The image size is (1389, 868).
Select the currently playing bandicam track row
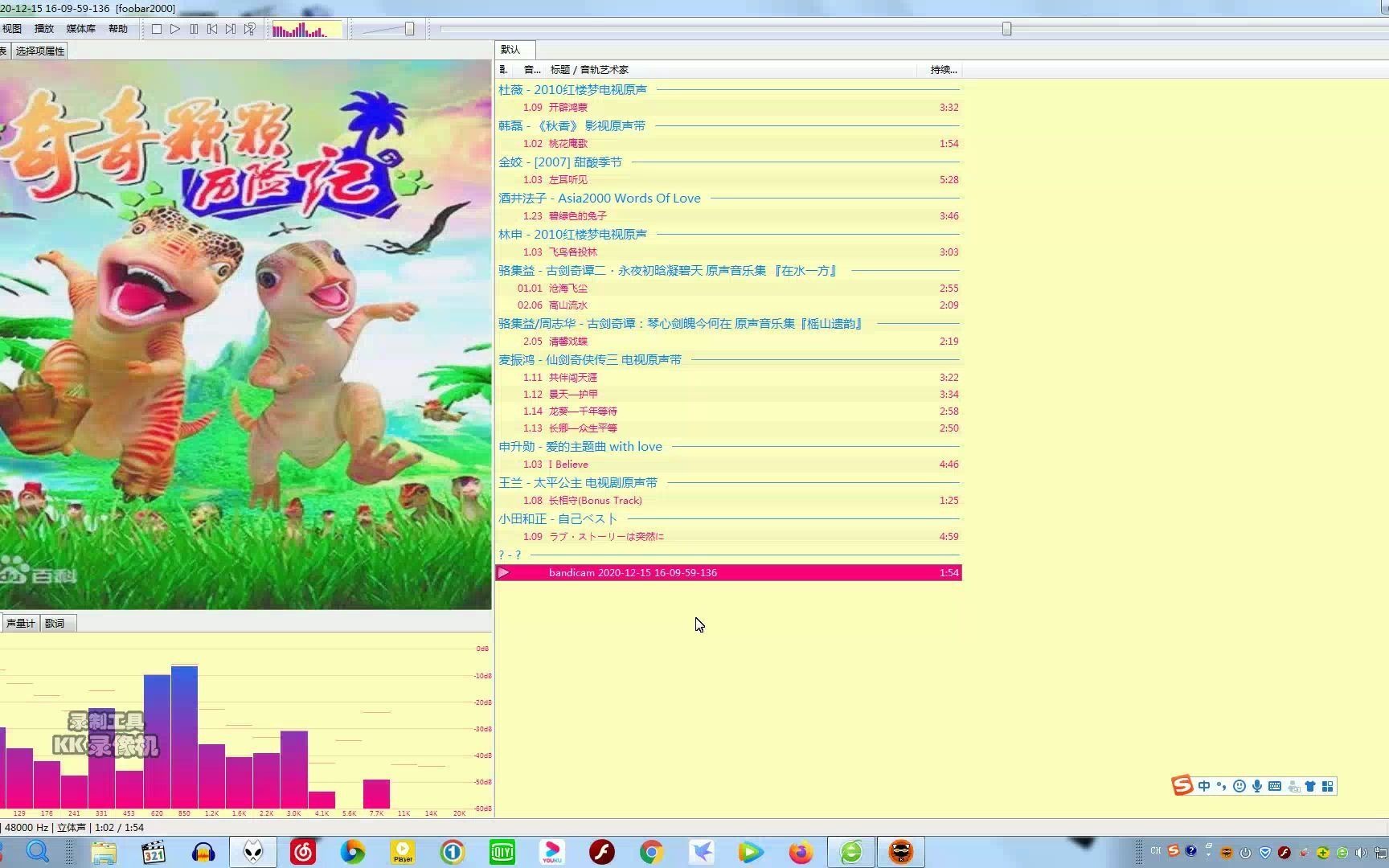pyautogui.click(x=728, y=573)
